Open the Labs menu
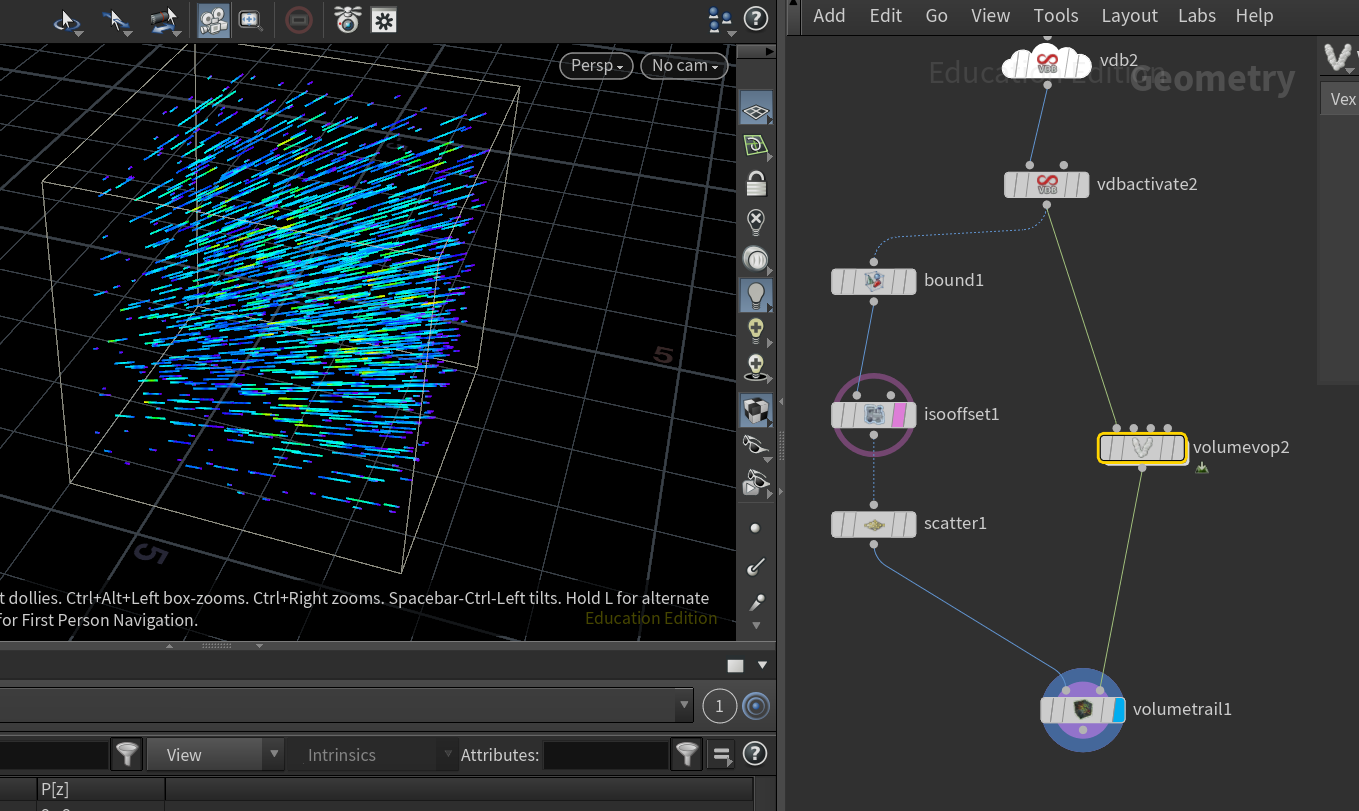Image resolution: width=1359 pixels, height=811 pixels. (x=1196, y=15)
